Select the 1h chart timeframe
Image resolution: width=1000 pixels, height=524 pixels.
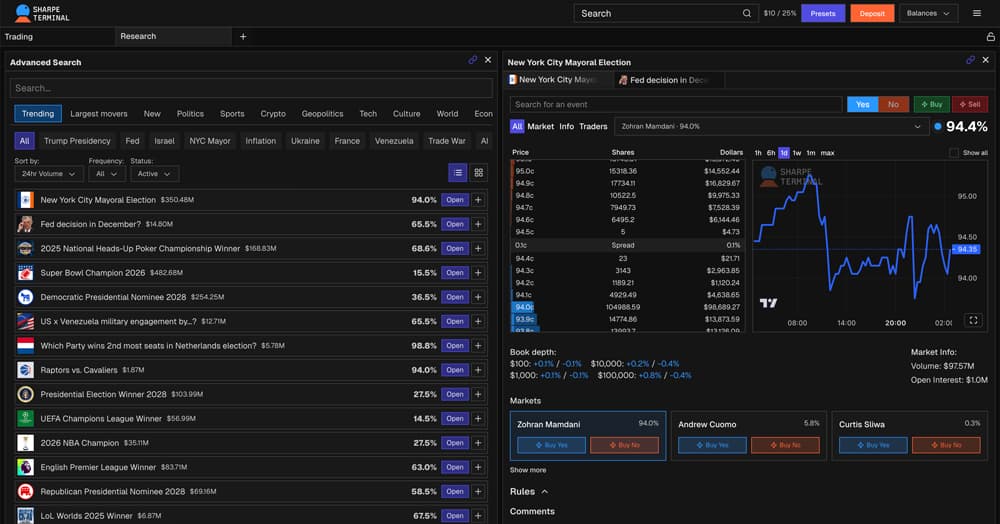pyautogui.click(x=758, y=153)
